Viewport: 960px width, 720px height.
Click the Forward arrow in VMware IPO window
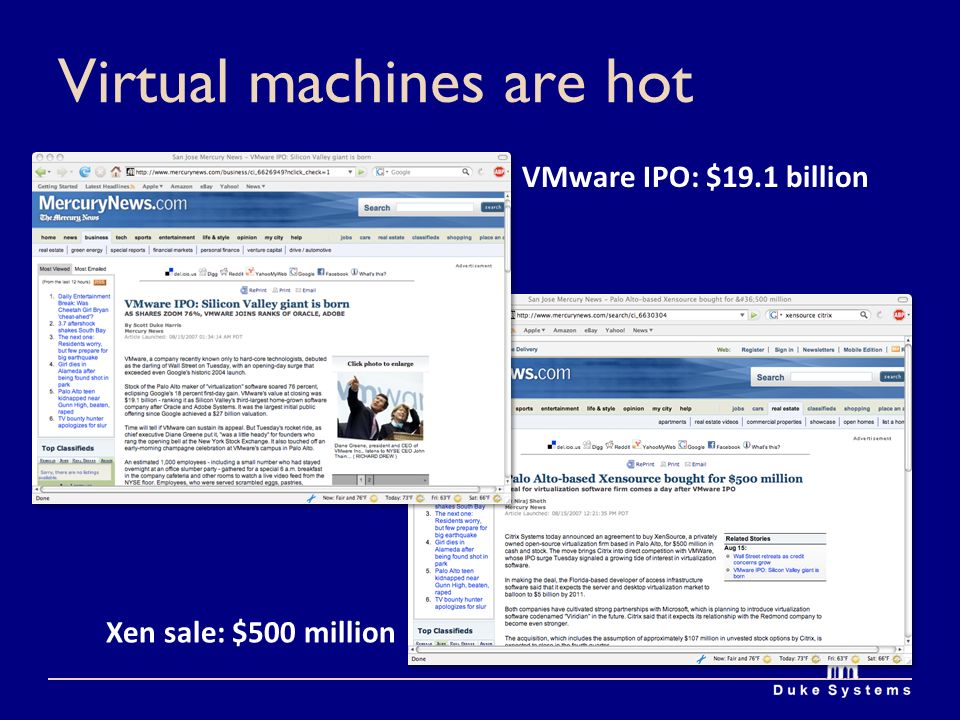[x=61, y=173]
